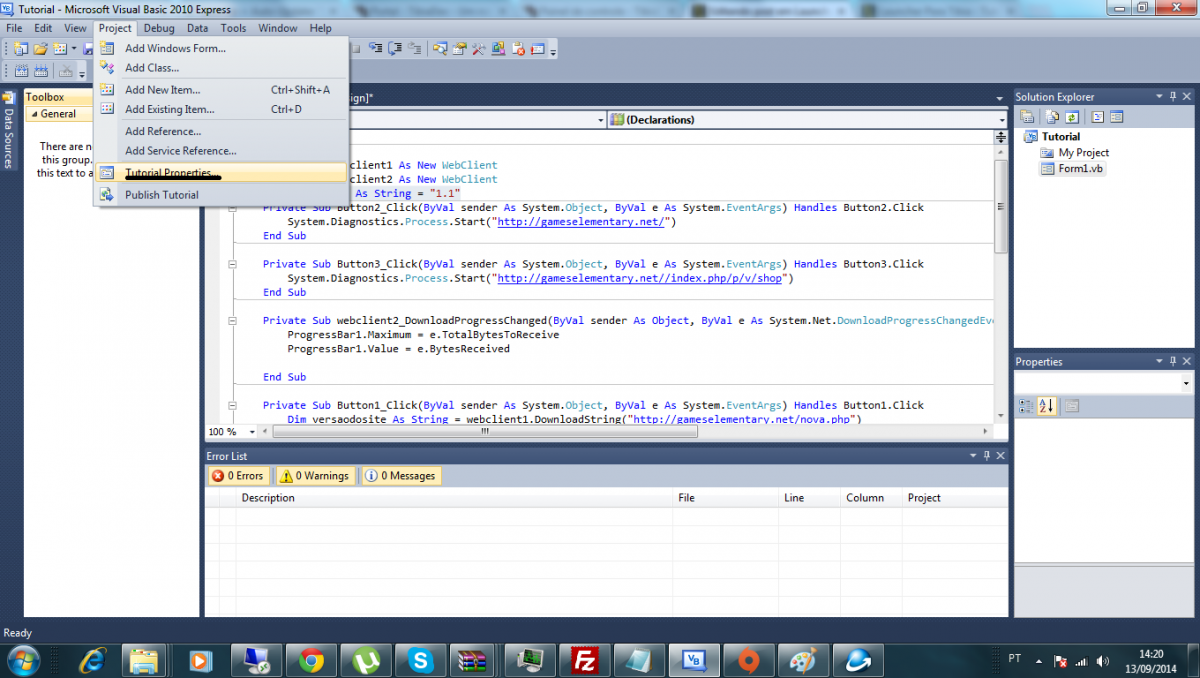Image resolution: width=1200 pixels, height=678 pixels.
Task: Collapse the Button1_Click sub region
Action: pyautogui.click(x=232, y=405)
